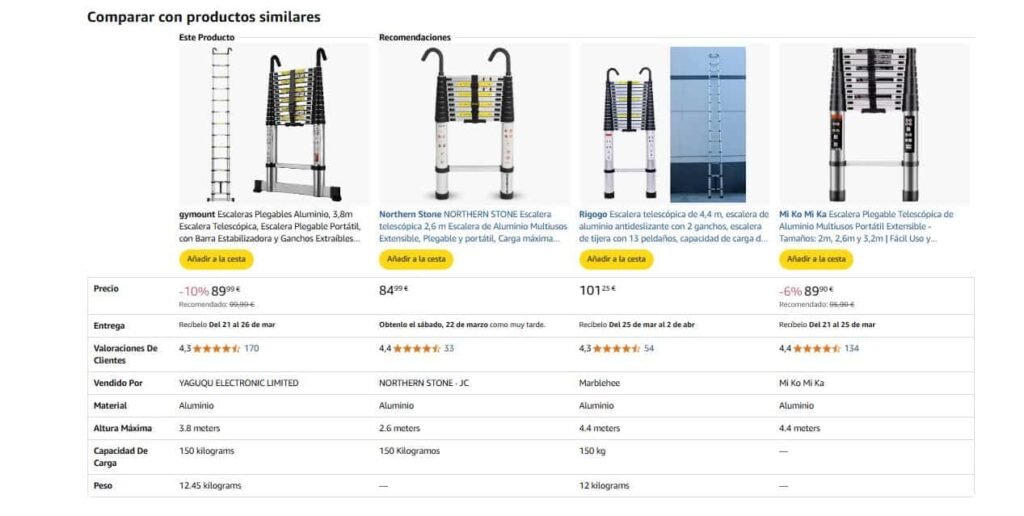Open the Mi Ko Mi Ka ladder image
Screen dimensions: 1024x516
pos(874,124)
